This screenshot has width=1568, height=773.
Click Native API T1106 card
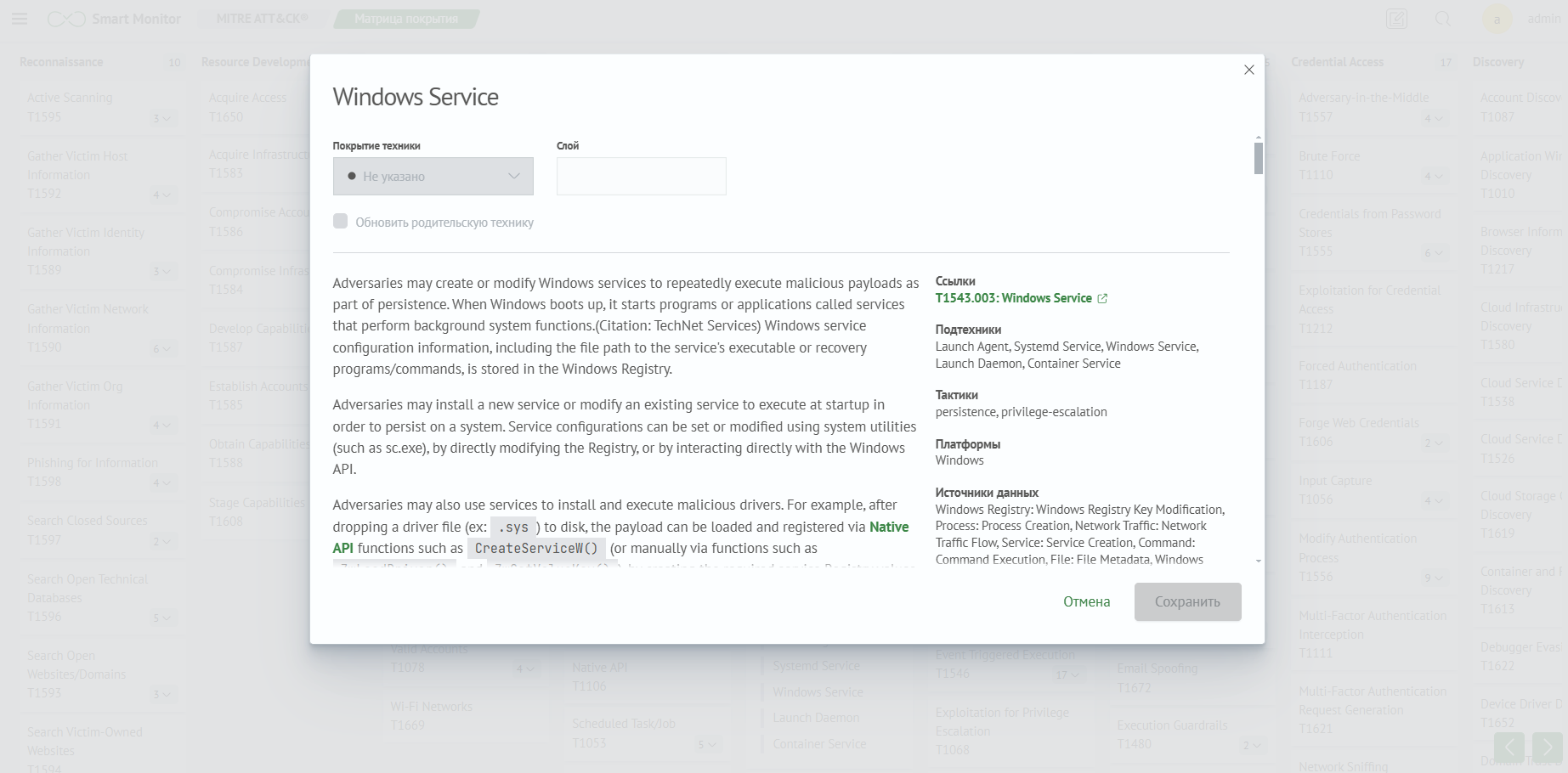click(x=646, y=677)
